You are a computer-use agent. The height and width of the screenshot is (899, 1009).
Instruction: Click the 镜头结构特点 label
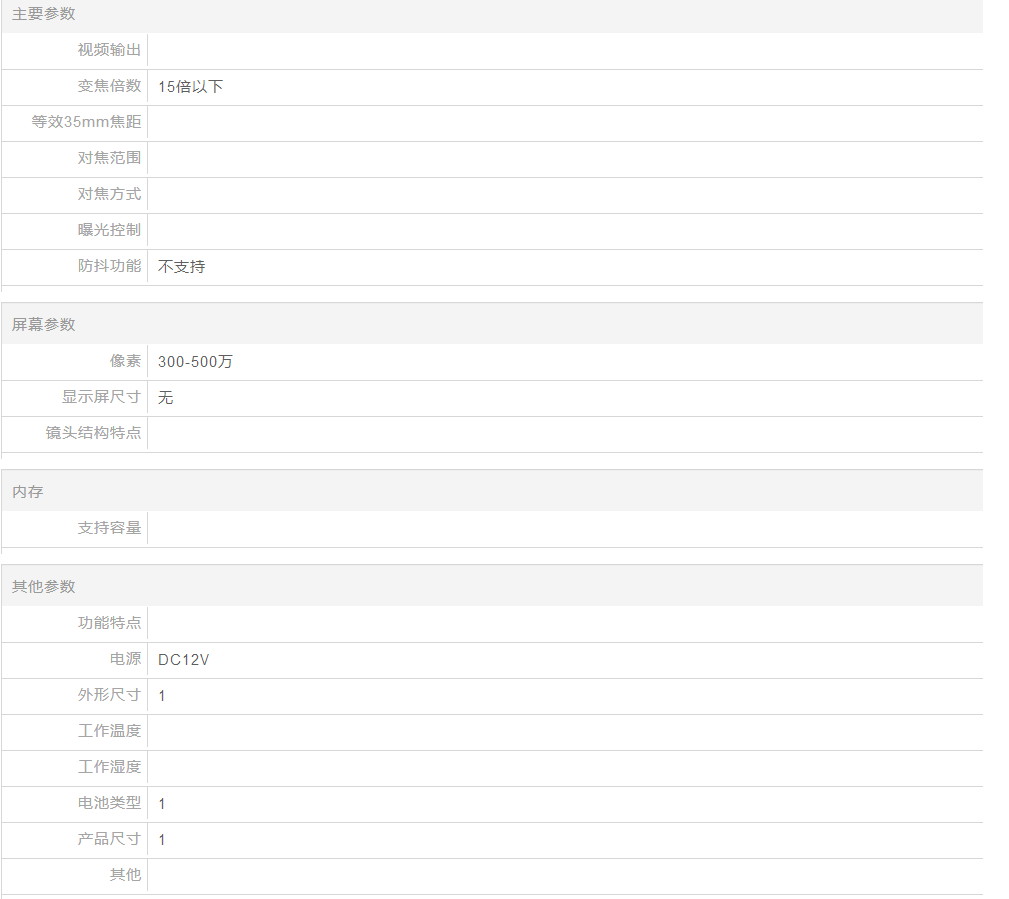click(x=93, y=433)
